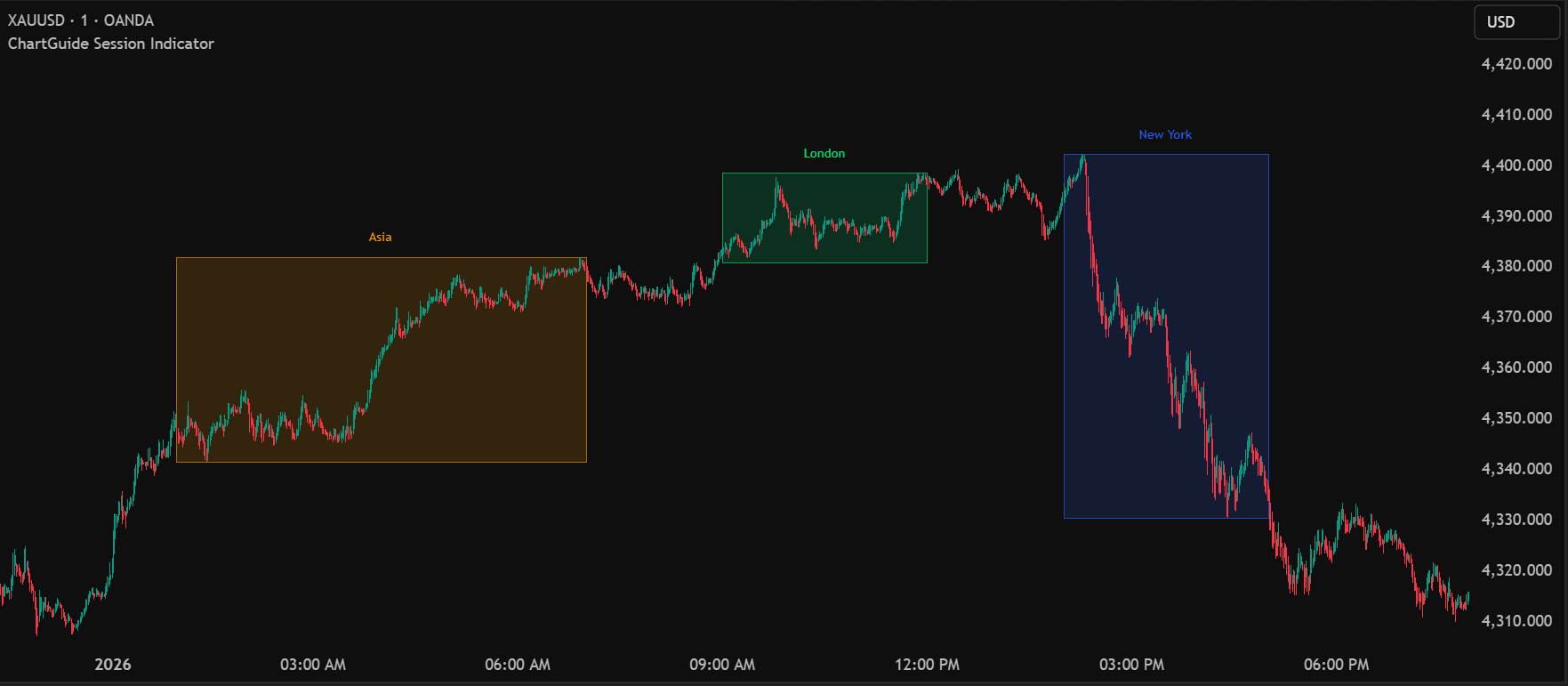Click the 03:00 AM time axis label
Screen dimensions: 1568x686
(313, 665)
